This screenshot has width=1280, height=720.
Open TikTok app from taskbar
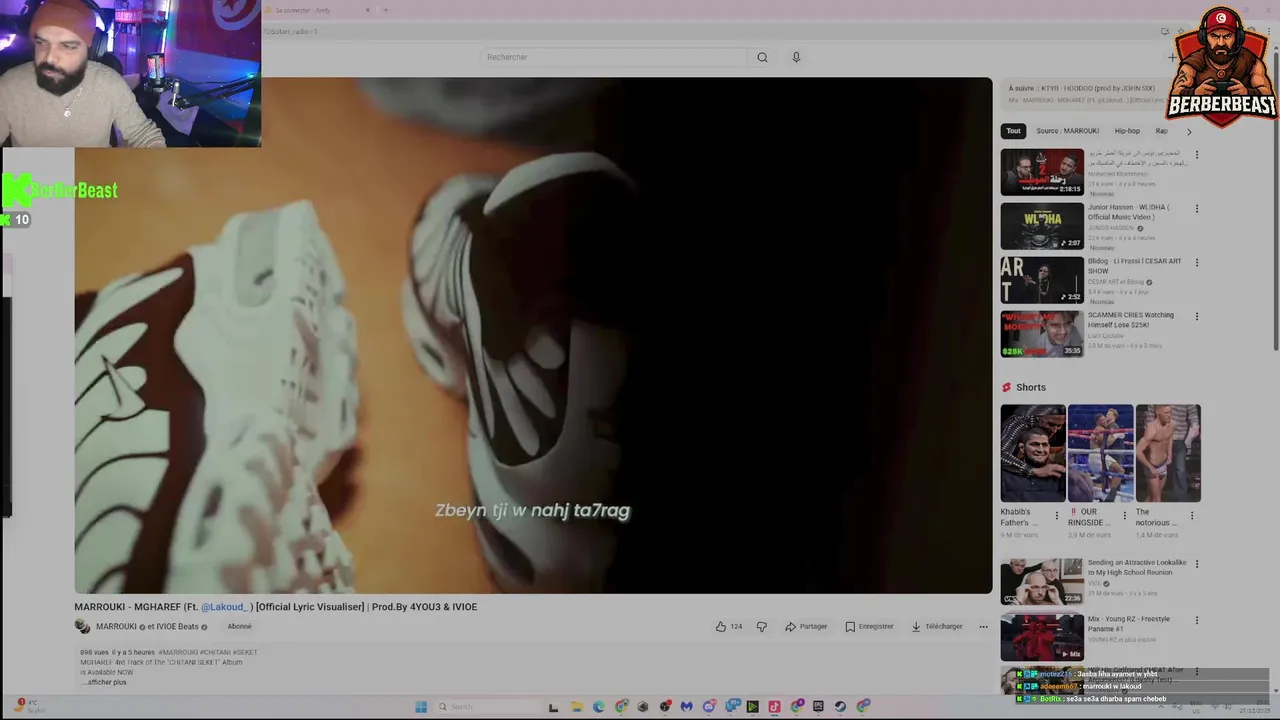775,707
